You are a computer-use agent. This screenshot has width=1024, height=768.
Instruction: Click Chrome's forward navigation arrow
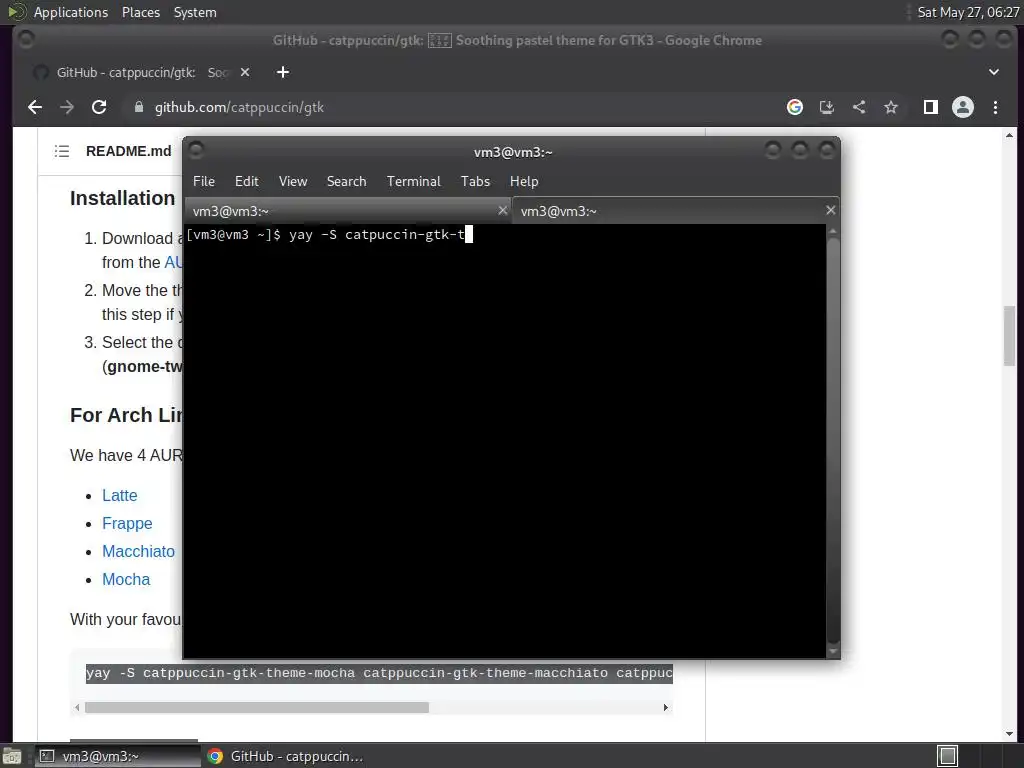67,107
